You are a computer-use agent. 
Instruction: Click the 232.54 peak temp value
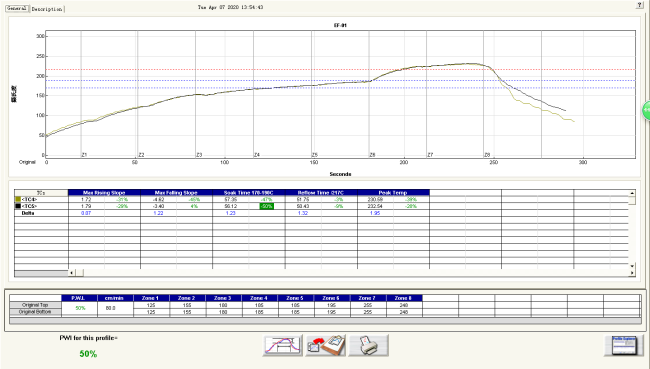[375, 206]
